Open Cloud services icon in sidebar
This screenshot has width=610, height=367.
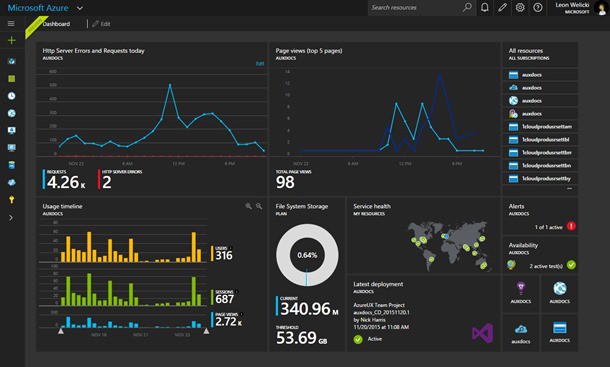pos(11,182)
